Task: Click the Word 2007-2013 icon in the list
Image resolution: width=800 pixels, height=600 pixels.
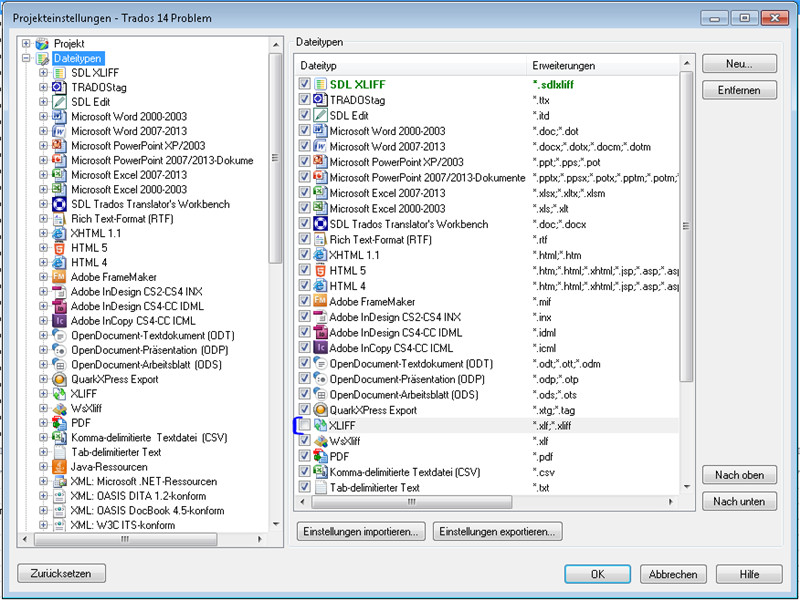Action: coord(320,146)
